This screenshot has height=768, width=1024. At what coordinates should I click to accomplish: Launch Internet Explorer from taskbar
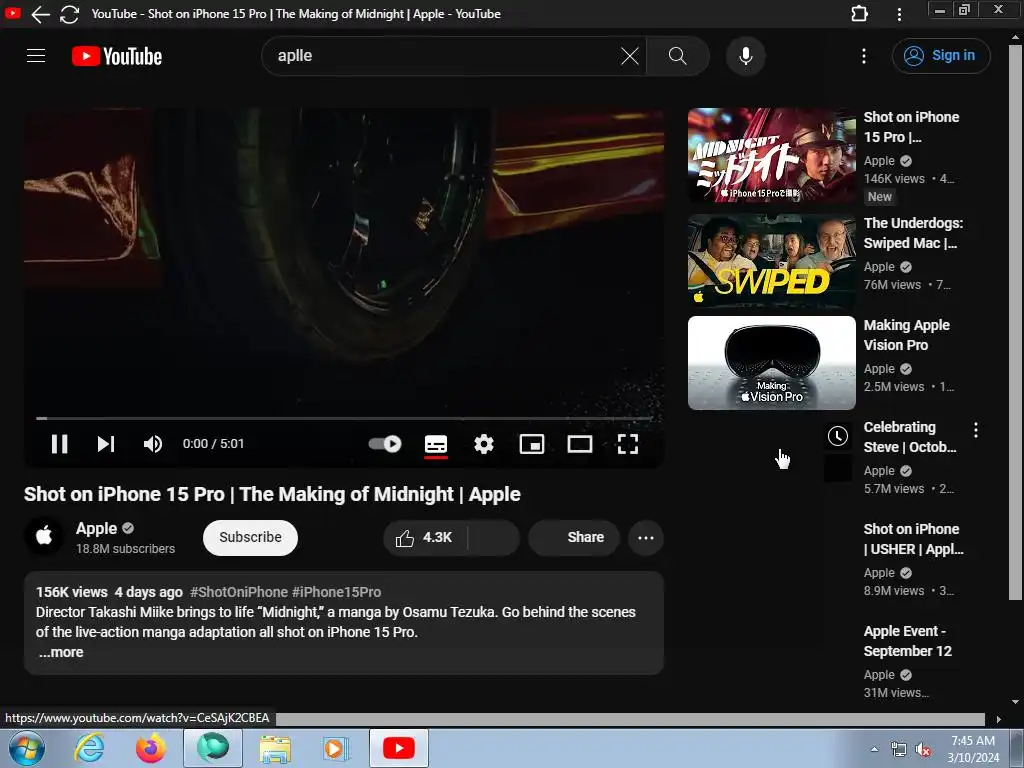point(89,748)
